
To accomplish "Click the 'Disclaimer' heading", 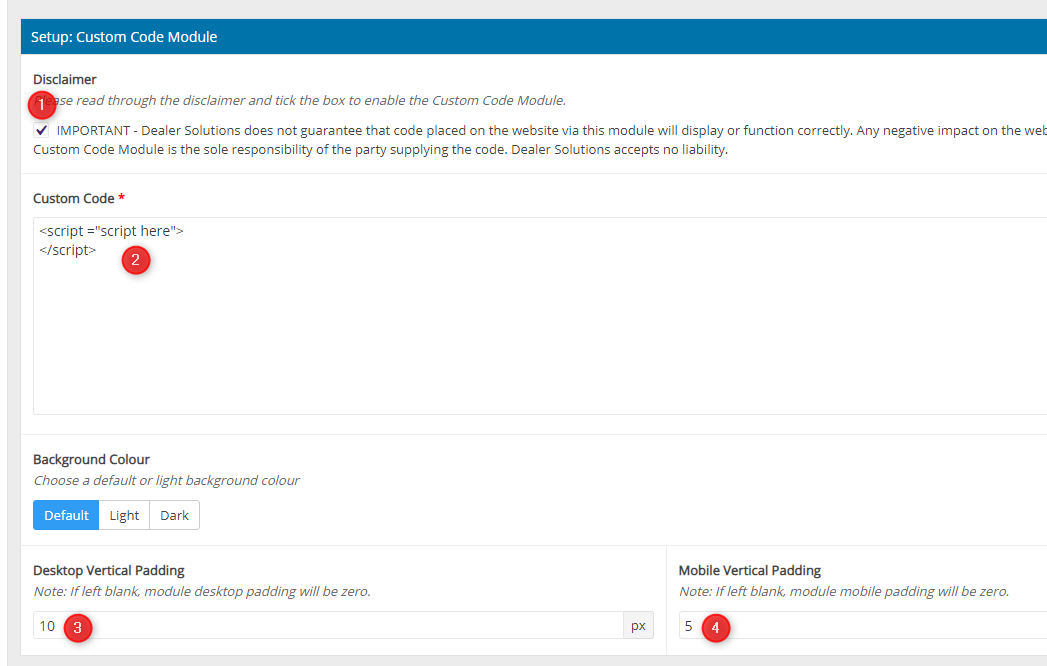I will pyautogui.click(x=65, y=79).
